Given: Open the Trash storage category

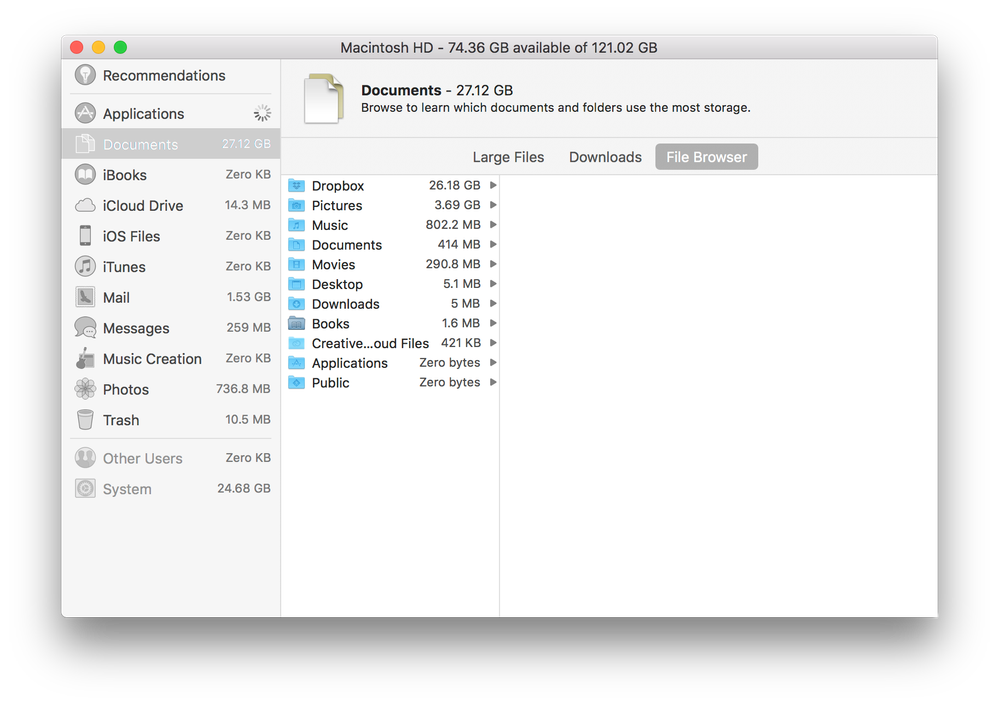Looking at the screenshot, I should click(x=120, y=420).
